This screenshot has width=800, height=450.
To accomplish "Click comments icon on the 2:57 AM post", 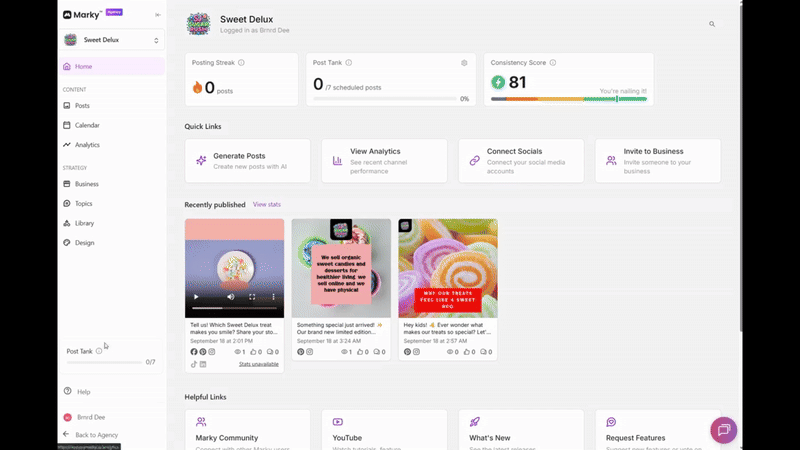I will tap(483, 352).
